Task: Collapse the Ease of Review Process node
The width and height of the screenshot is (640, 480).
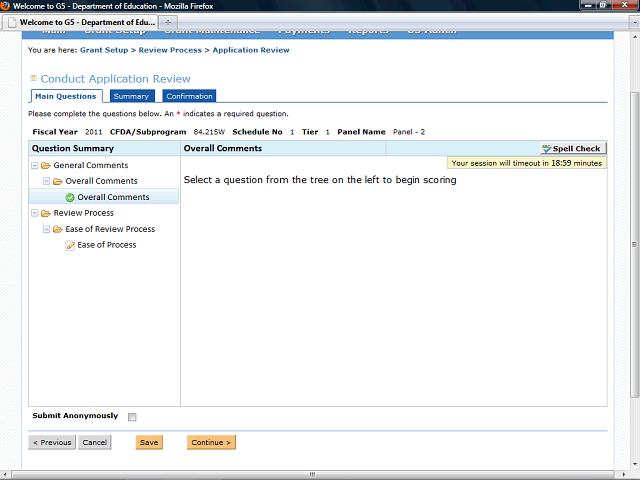Action: click(47, 229)
